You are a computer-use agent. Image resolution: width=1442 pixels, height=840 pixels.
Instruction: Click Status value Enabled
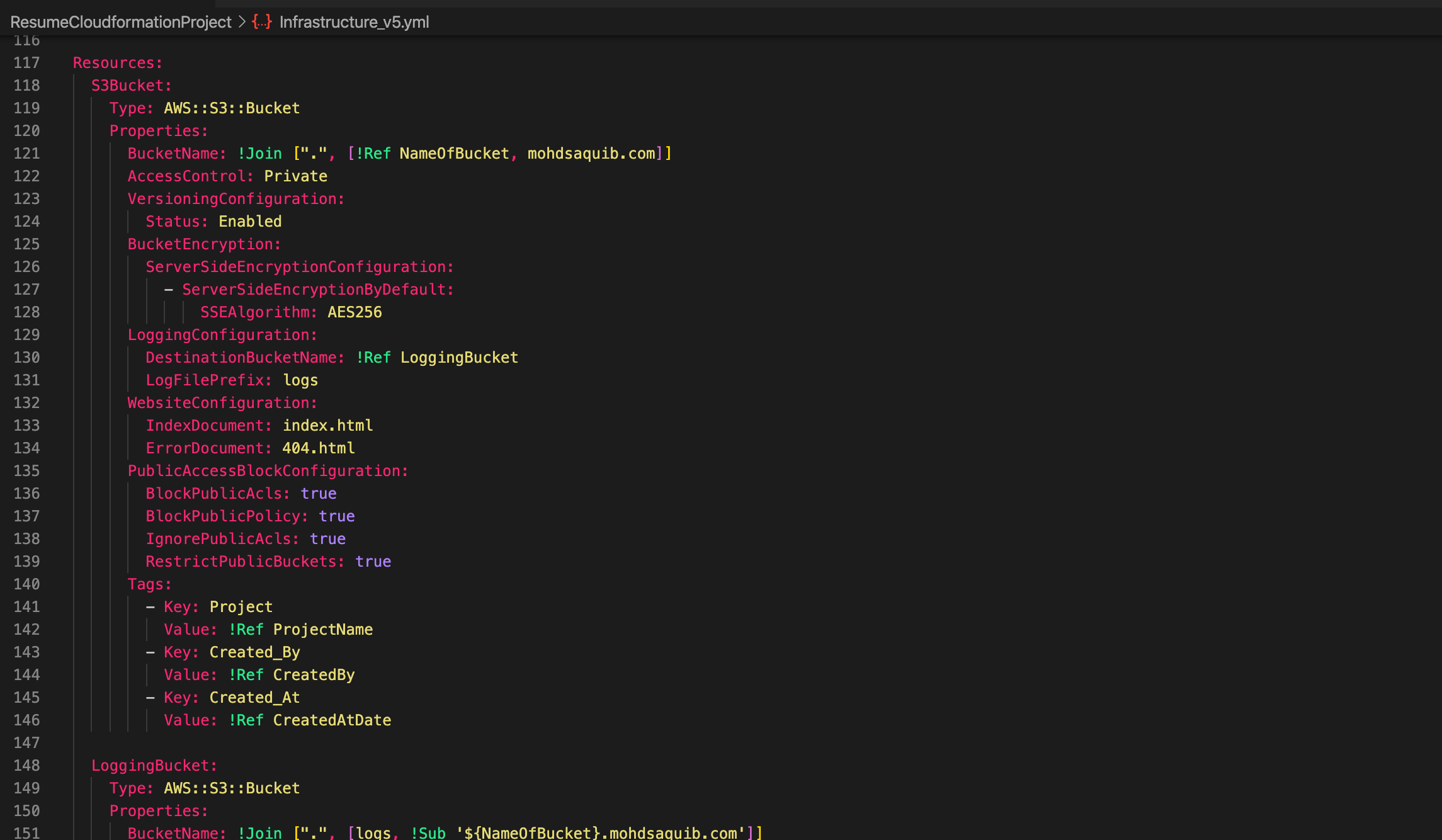tap(250, 222)
